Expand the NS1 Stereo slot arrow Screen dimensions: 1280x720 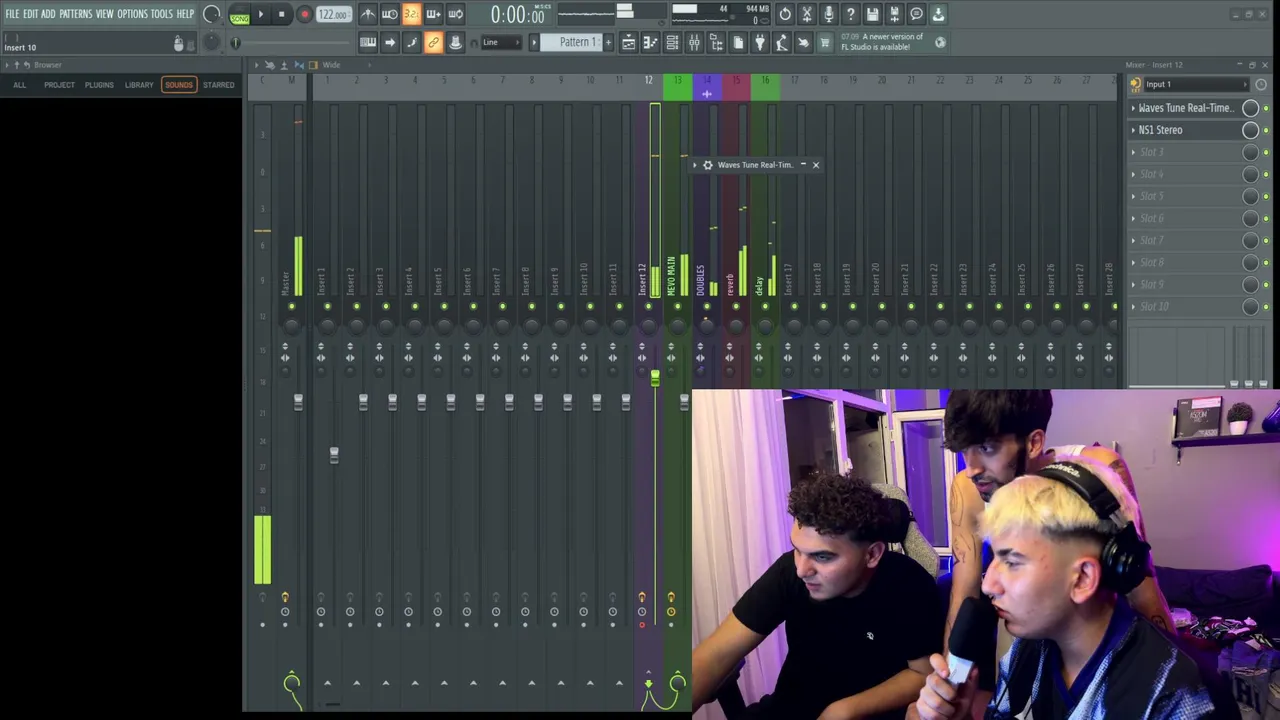point(1133,130)
